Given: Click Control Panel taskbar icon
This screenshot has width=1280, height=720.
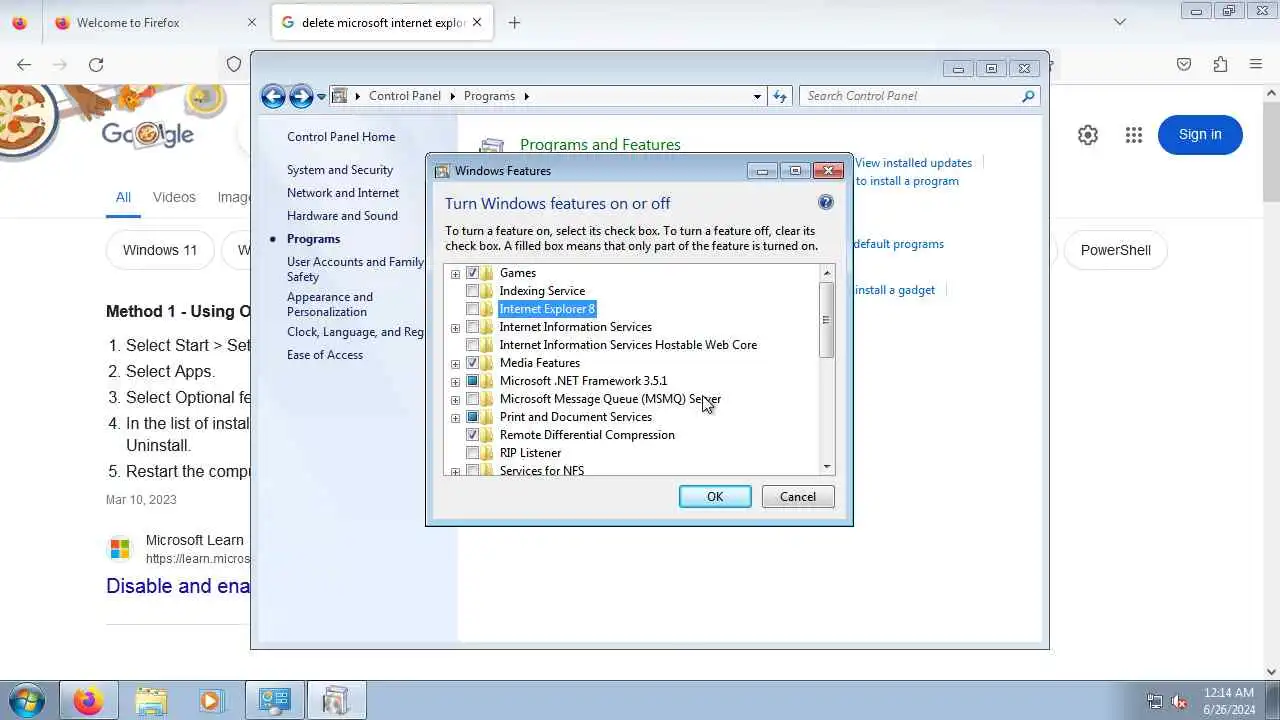Looking at the screenshot, I should (274, 700).
